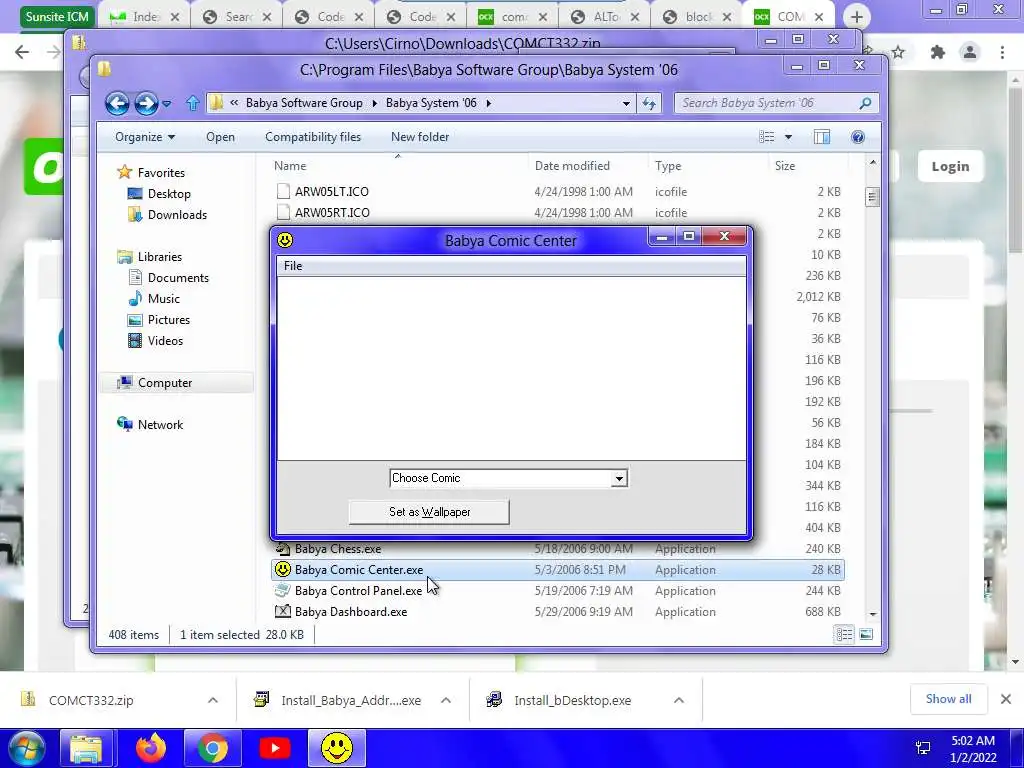Click the search magnifier in Explorer
Image resolution: width=1024 pixels, height=768 pixels.
tap(865, 103)
